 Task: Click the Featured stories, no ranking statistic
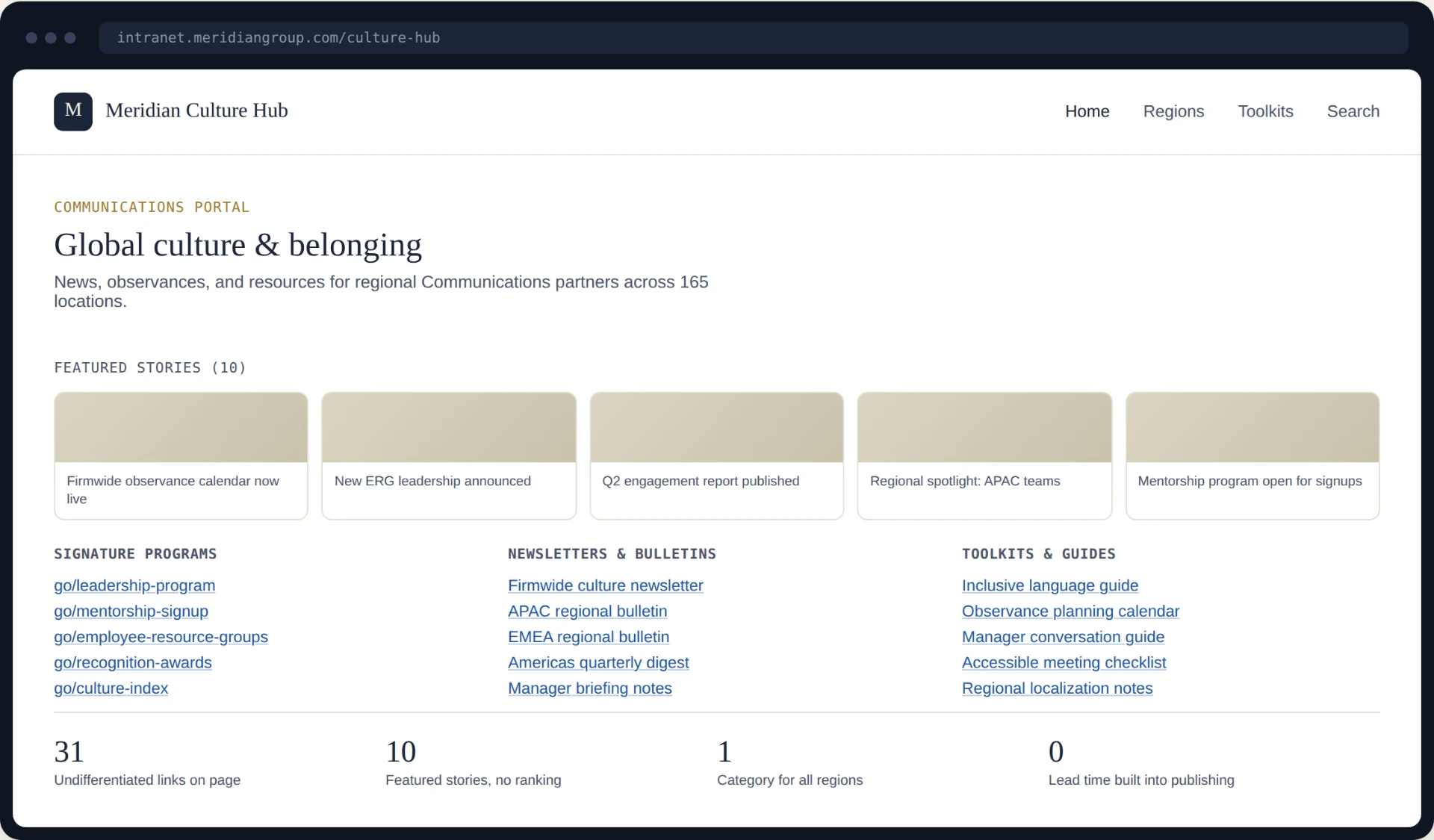point(473,762)
